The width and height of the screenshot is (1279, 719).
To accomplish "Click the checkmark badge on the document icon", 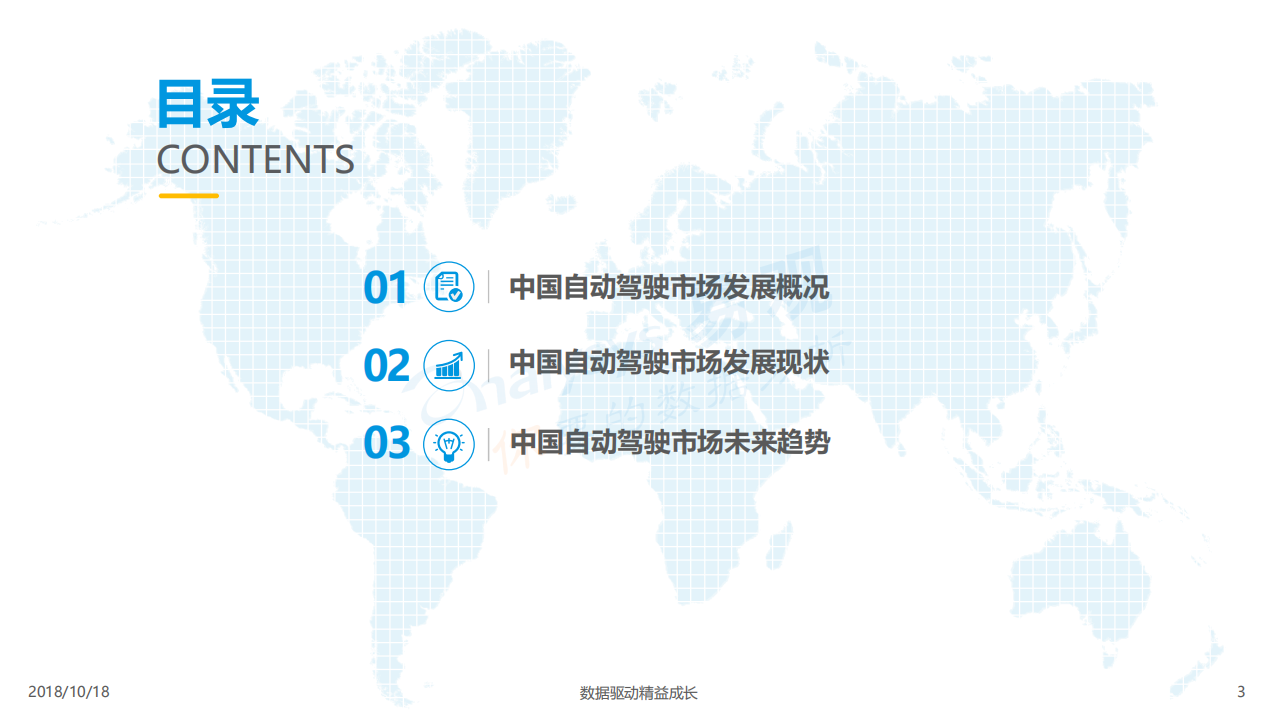I will 457,297.
